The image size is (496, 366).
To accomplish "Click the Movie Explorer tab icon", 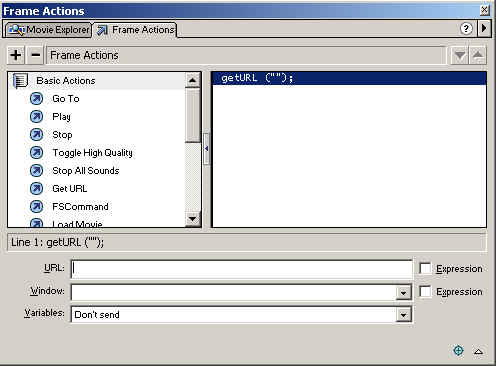I will tap(16, 30).
